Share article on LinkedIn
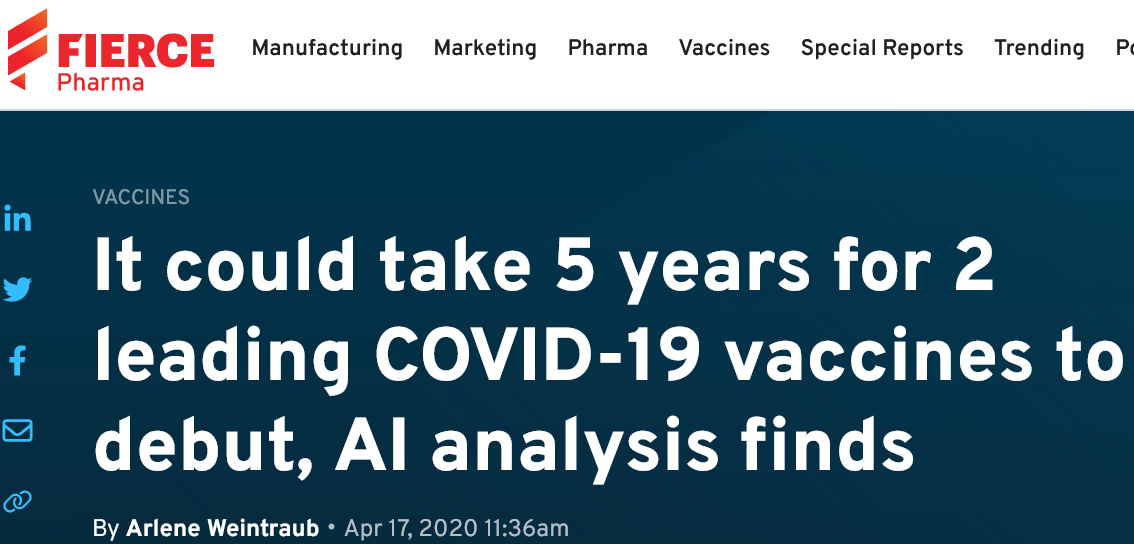Screen dimensions: 1134x544 (17, 219)
